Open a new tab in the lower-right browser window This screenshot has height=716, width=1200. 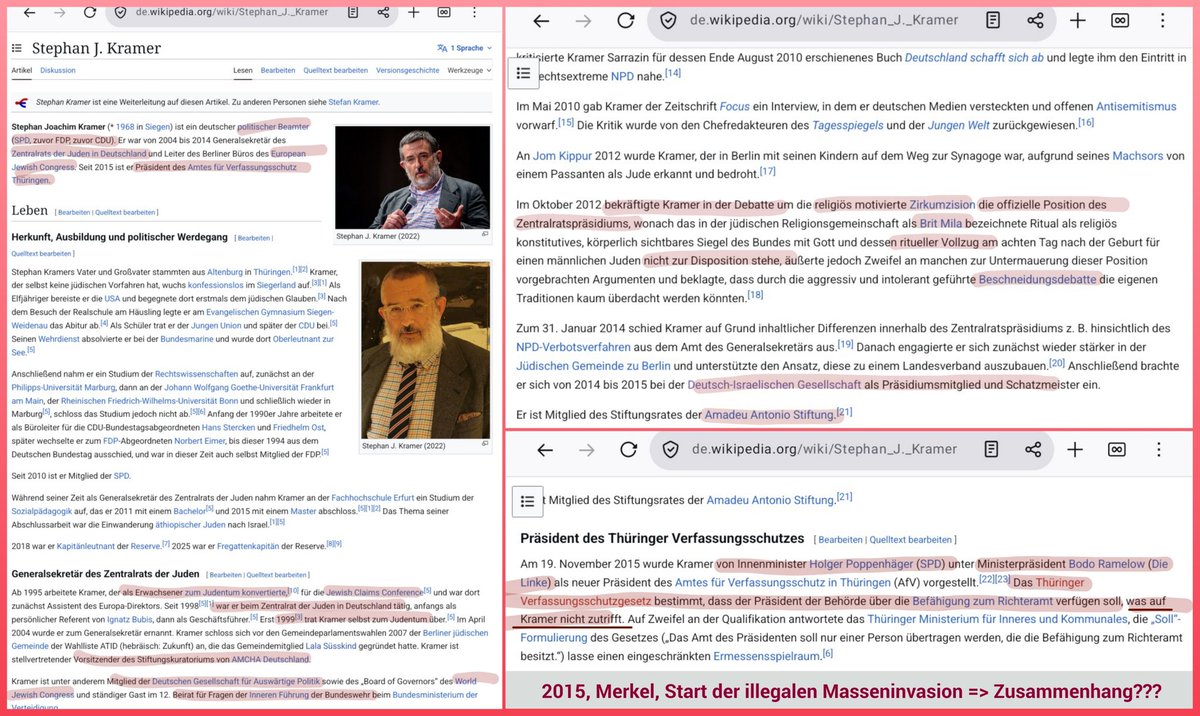pyautogui.click(x=1076, y=450)
